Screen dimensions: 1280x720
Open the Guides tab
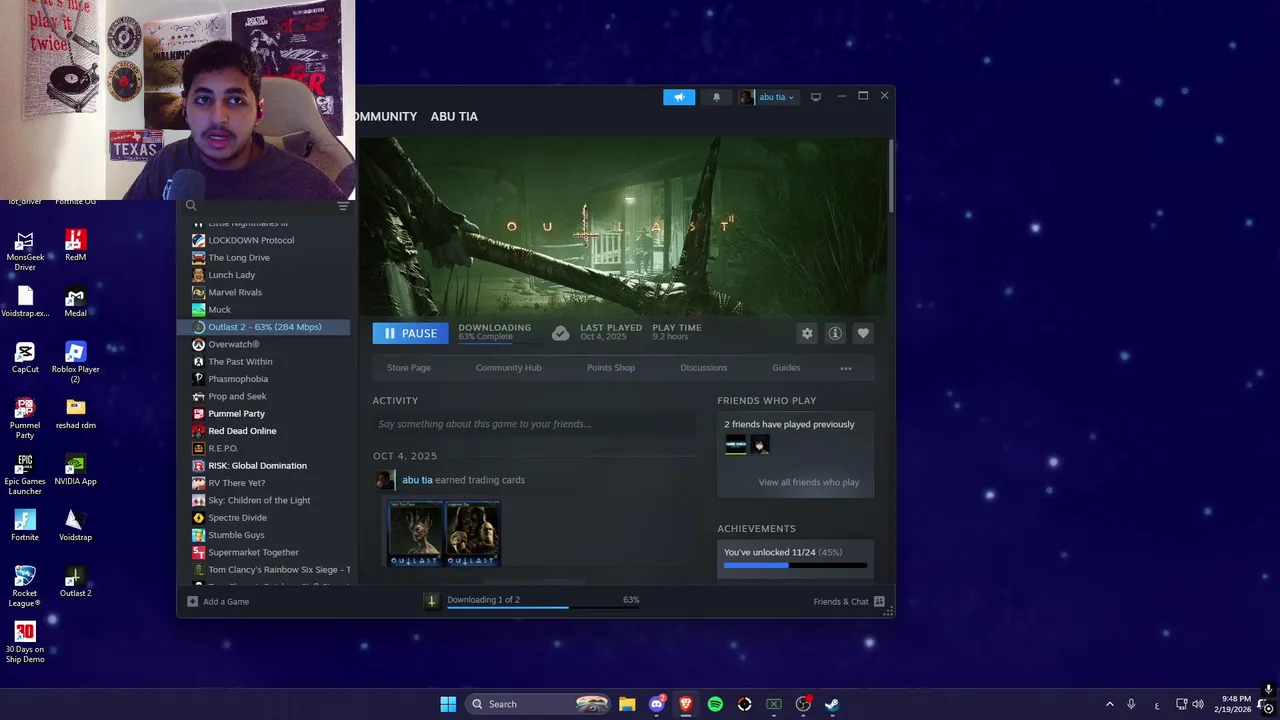click(786, 368)
